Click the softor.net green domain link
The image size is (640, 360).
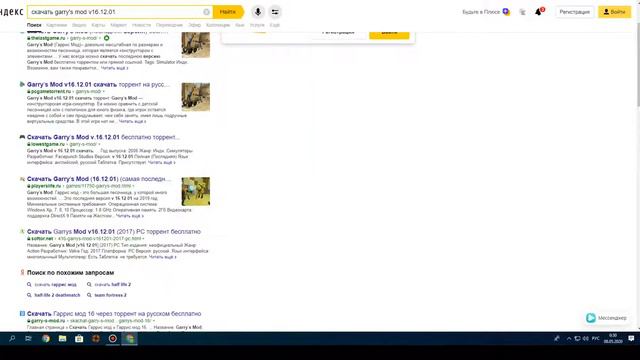click(42, 238)
